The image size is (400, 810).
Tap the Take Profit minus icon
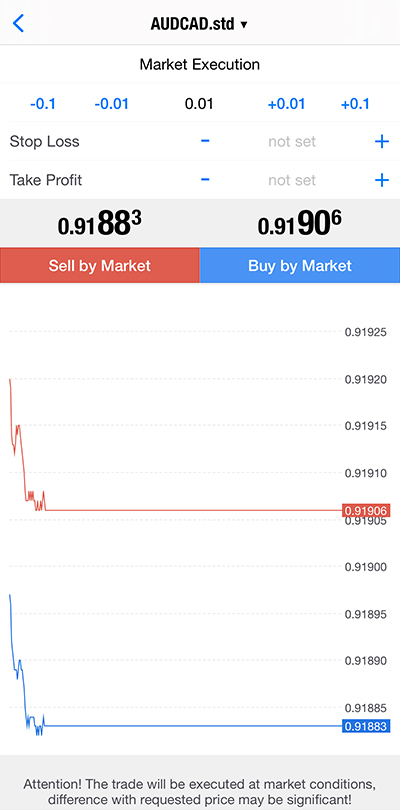point(205,180)
